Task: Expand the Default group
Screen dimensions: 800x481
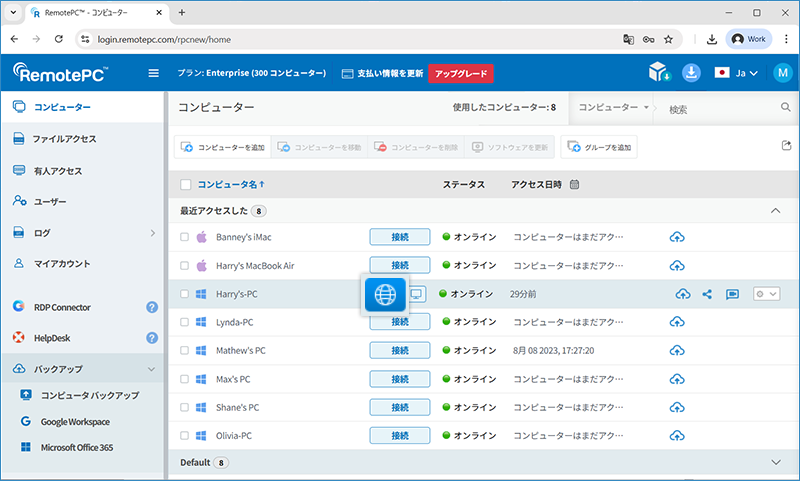Action: [776, 463]
